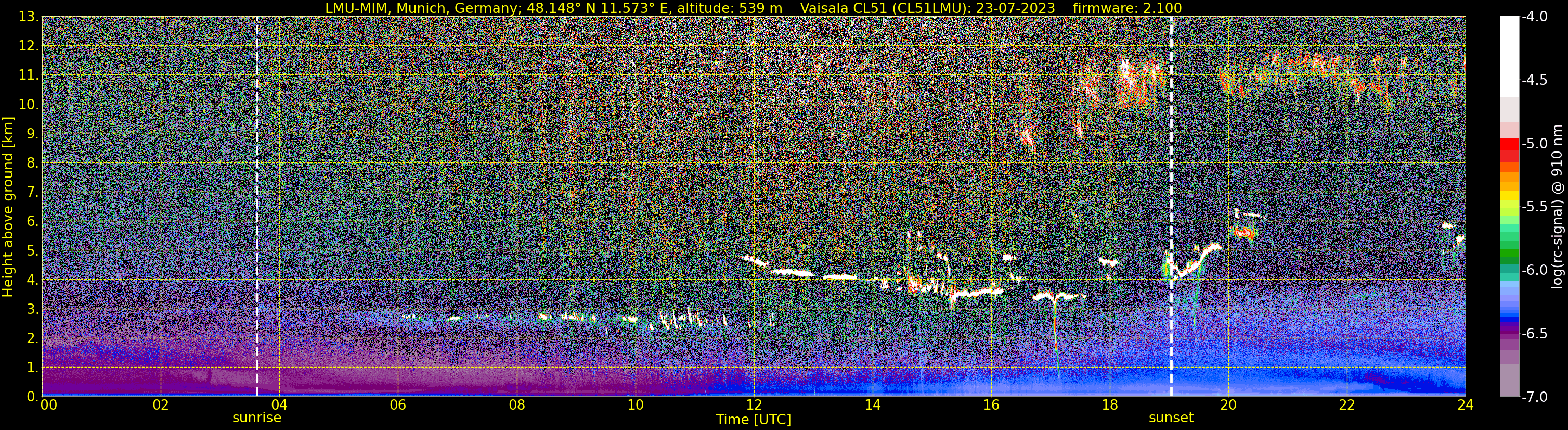Pick the yellow colorbar segment near -5.5

tap(1509, 196)
